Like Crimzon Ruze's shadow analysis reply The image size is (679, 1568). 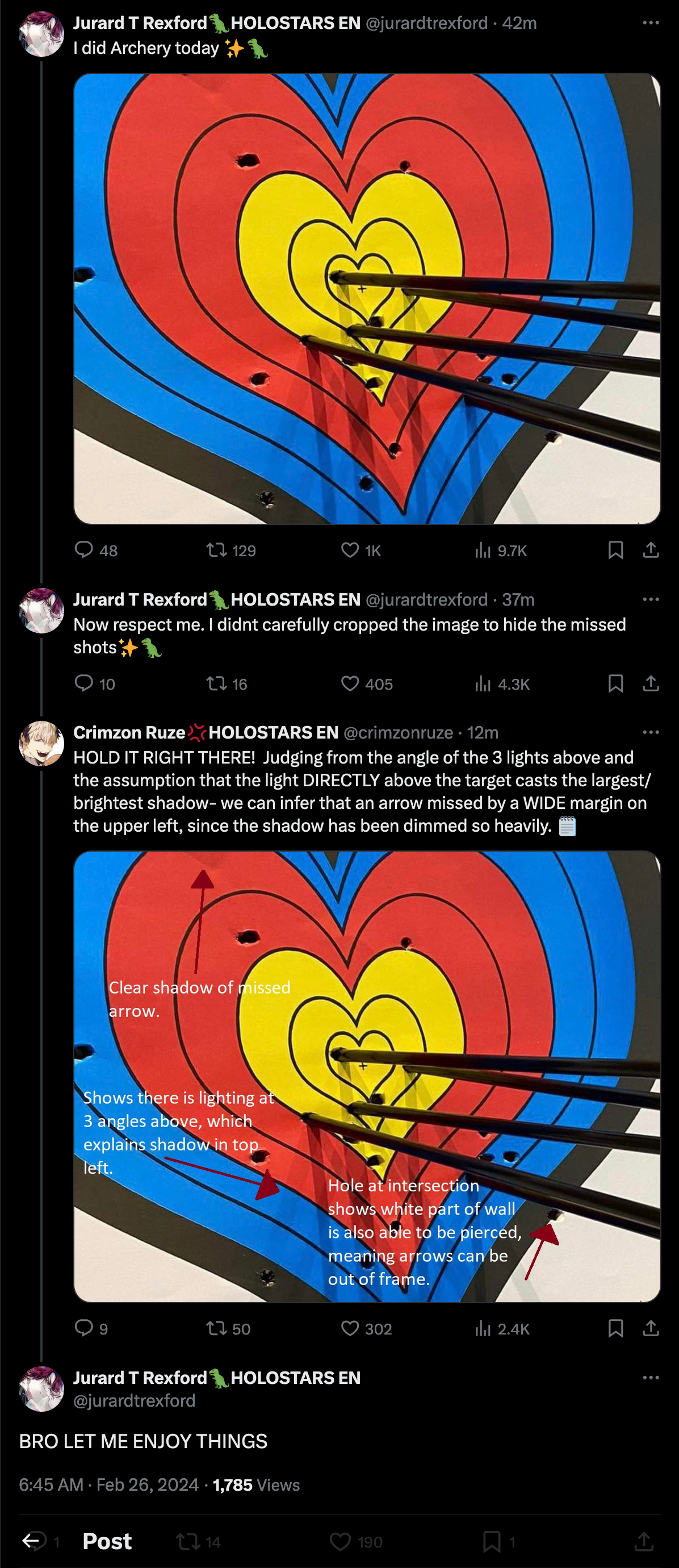click(350, 1328)
